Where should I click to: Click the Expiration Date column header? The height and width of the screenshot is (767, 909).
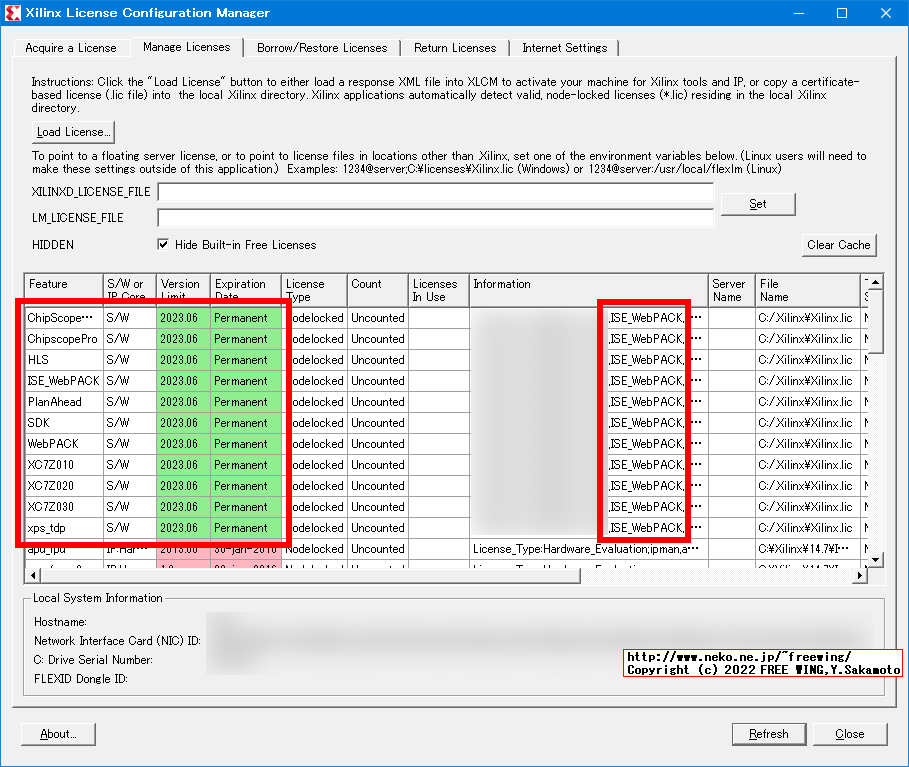(x=245, y=290)
